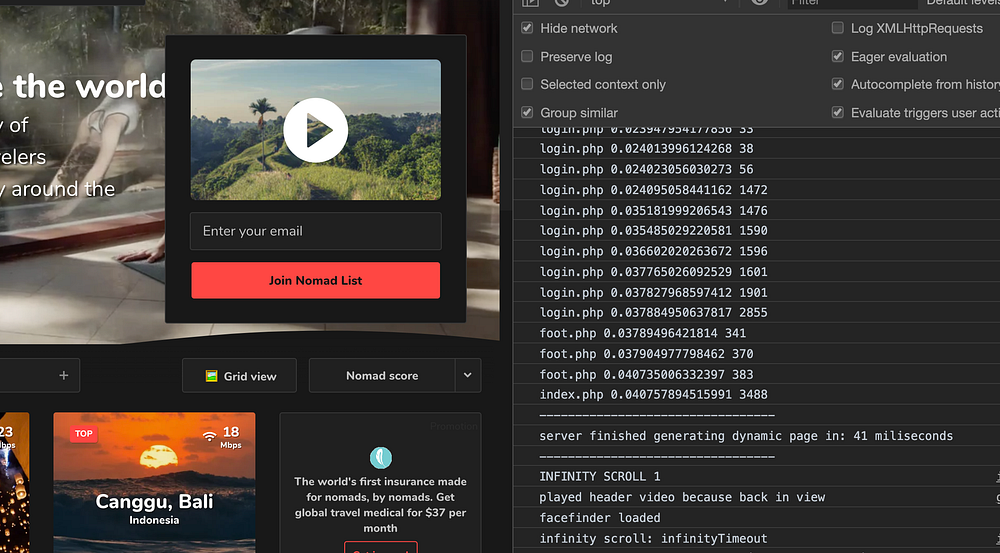Viewport: 1000px width, 553px height.
Task: Uncheck Hide network
Action: pyautogui.click(x=527, y=28)
